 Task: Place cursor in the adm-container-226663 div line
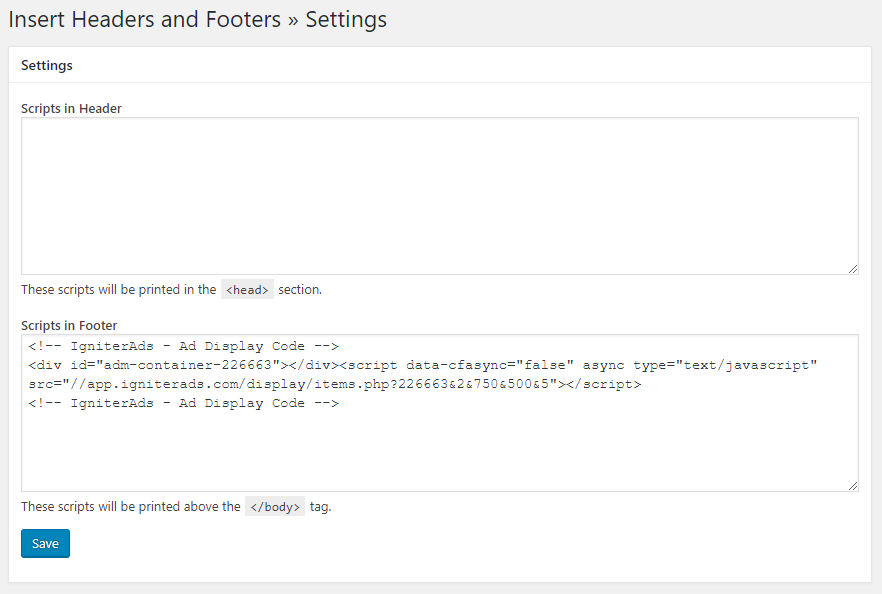(422, 365)
